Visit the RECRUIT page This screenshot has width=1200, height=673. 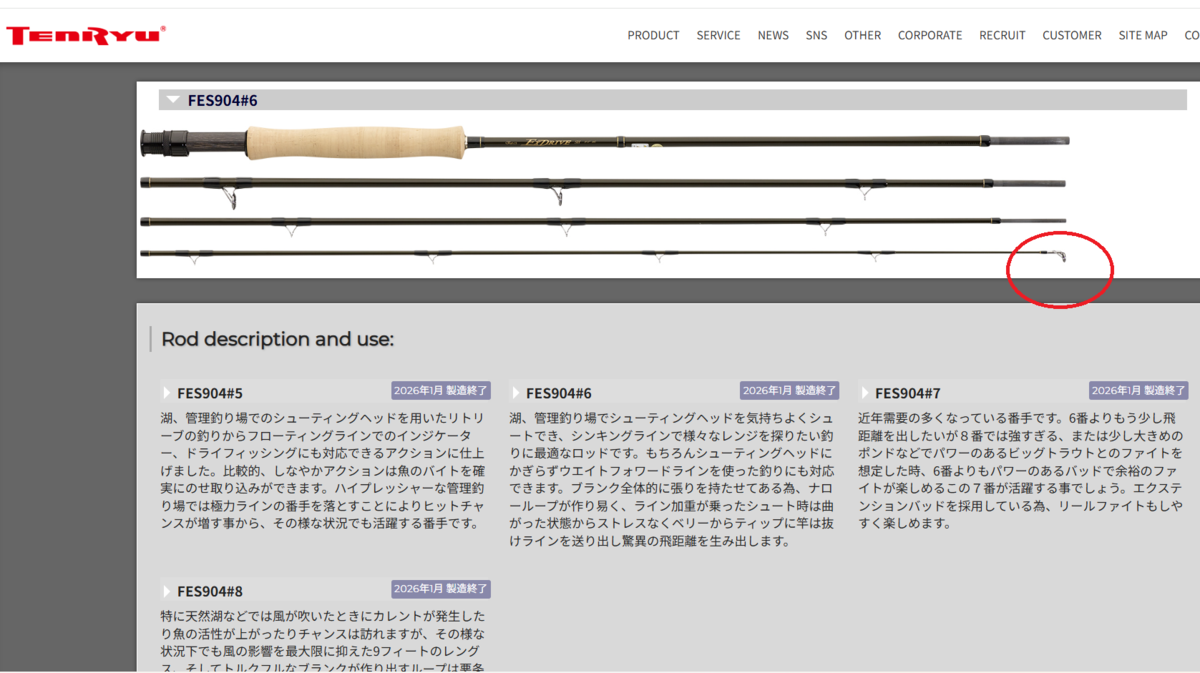point(1002,35)
